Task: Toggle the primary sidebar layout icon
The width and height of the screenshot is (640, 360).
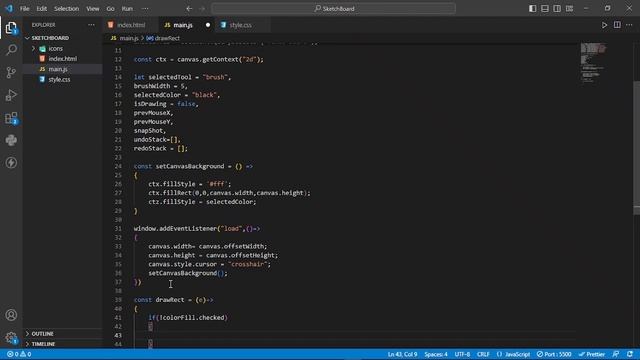Action: click(x=532, y=8)
